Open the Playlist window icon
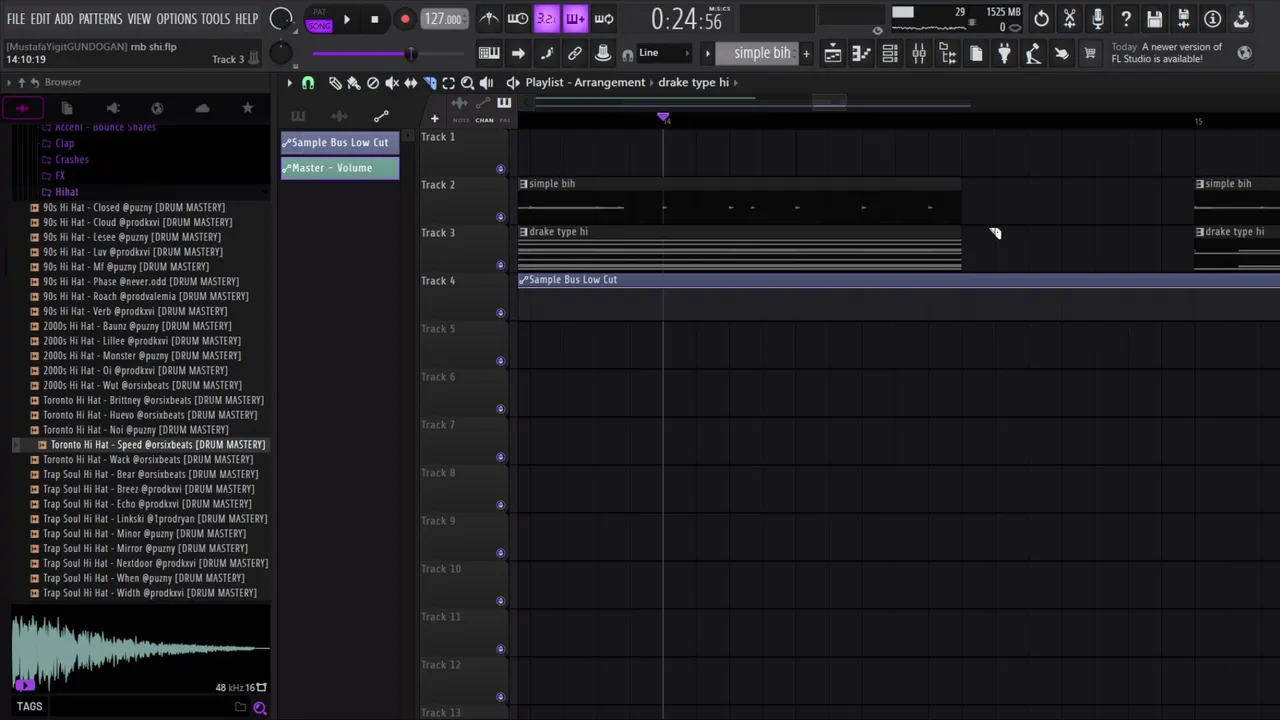Image resolution: width=1280 pixels, height=720 pixels. (x=832, y=54)
